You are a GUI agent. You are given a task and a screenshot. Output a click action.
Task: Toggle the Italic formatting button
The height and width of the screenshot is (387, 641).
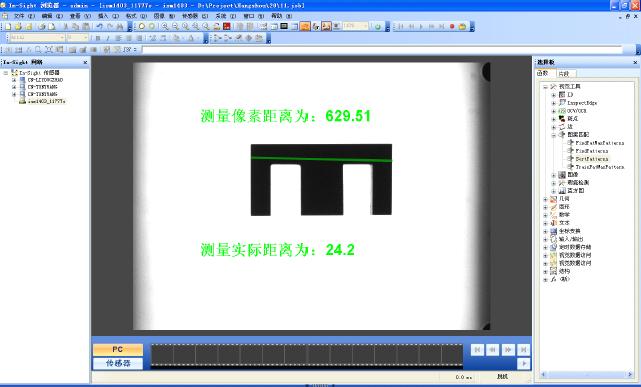click(108, 38)
